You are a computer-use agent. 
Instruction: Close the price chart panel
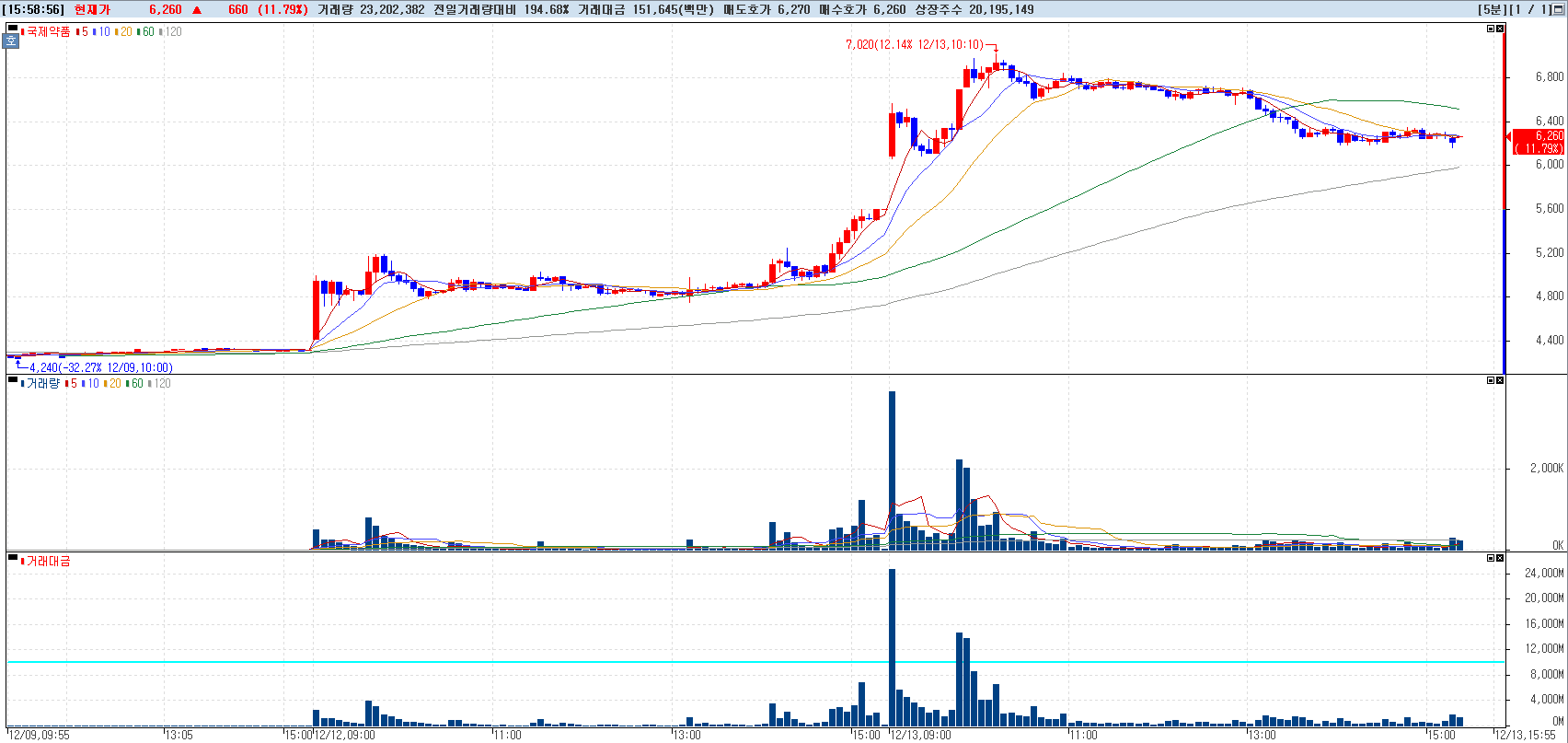tap(1500, 29)
